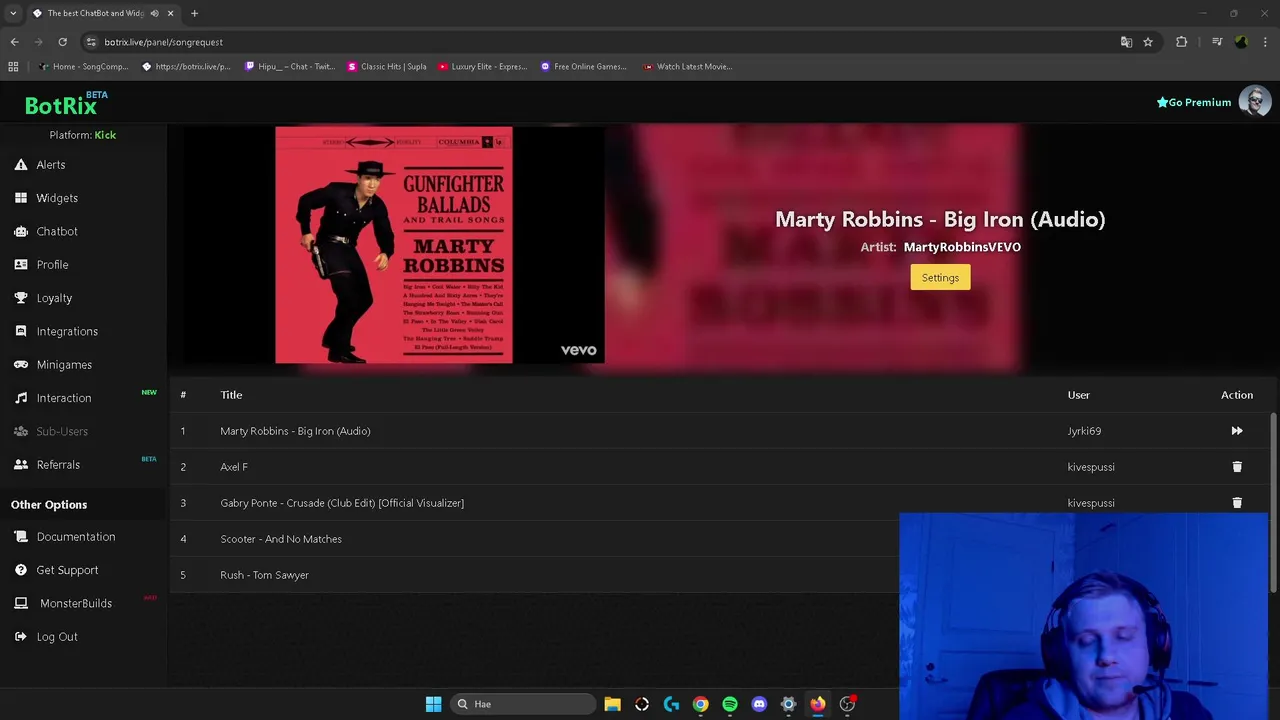Click the Alerts warning triangle icon
Viewport: 1280px width, 720px height.
[21, 165]
